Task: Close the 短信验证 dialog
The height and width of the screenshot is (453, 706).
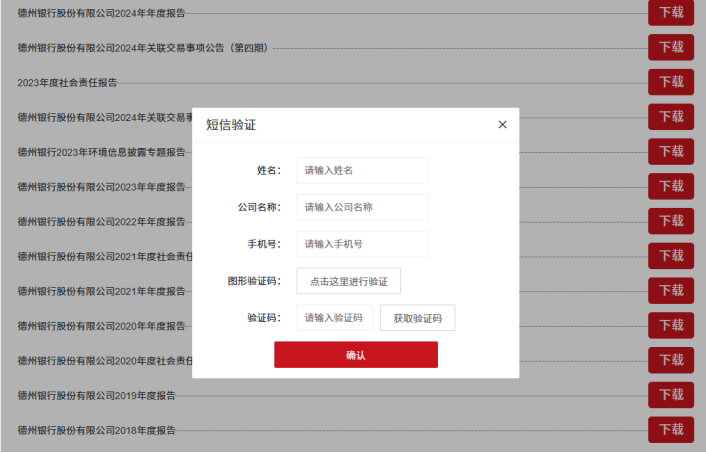Action: (x=502, y=125)
